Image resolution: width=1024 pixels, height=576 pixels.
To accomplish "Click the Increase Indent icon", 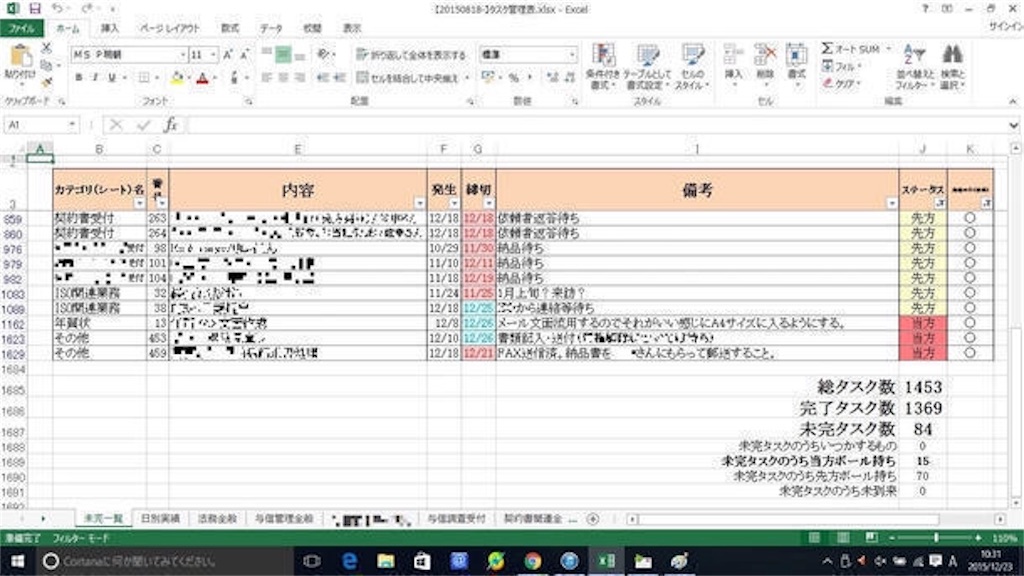I will (x=340, y=78).
